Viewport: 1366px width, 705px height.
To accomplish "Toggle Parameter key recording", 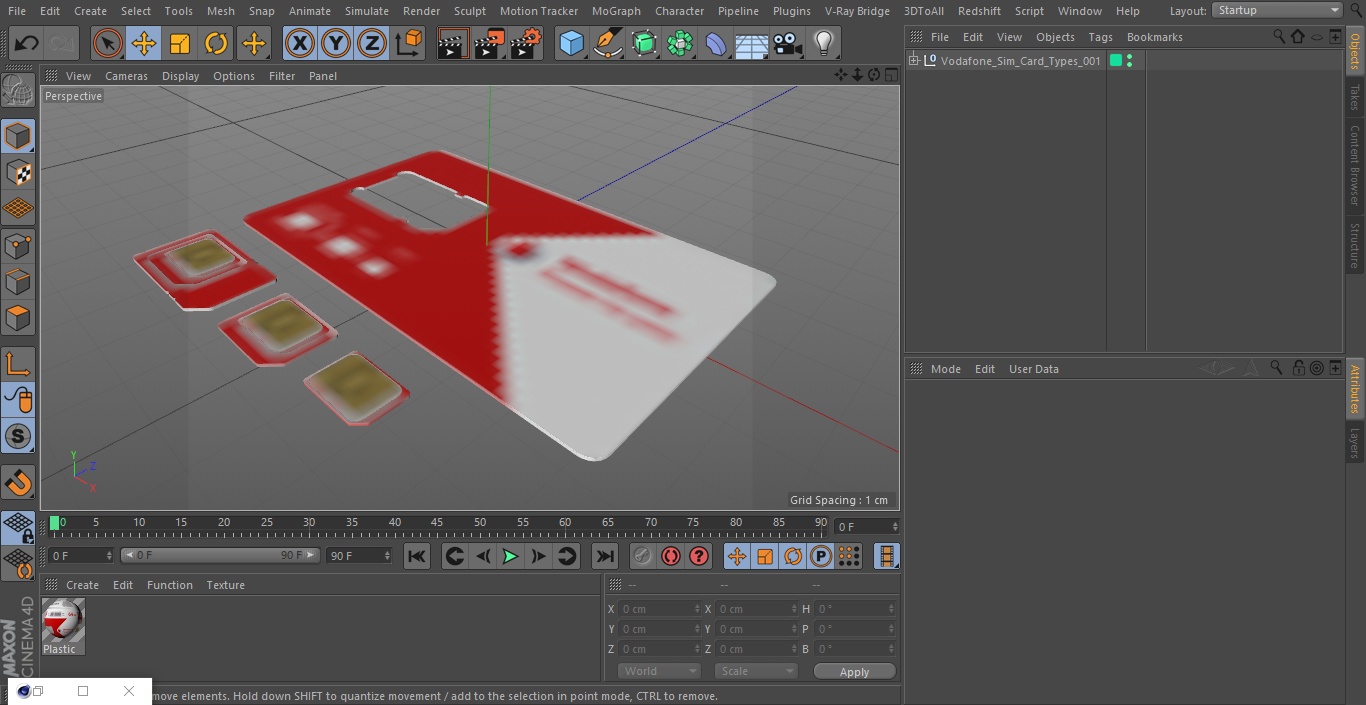I will pyautogui.click(x=821, y=556).
